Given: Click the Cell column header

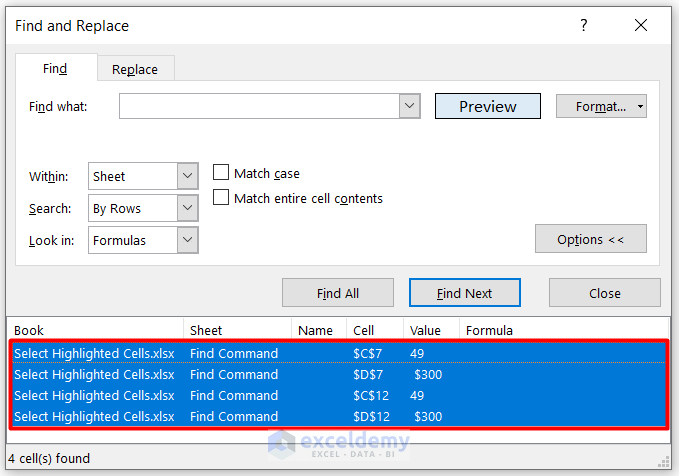Looking at the screenshot, I should (x=375, y=330).
